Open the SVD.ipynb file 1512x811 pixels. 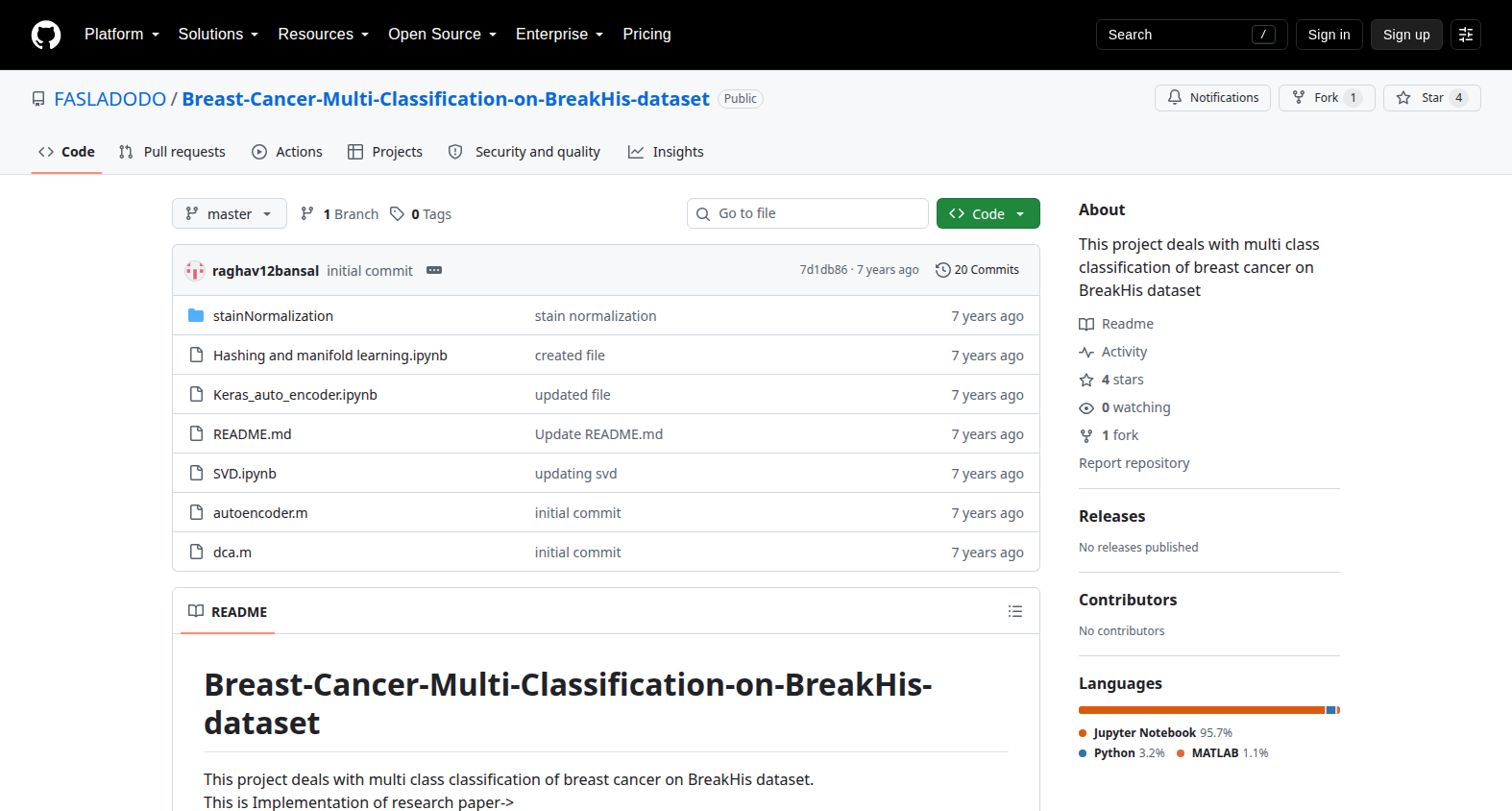[245, 474]
